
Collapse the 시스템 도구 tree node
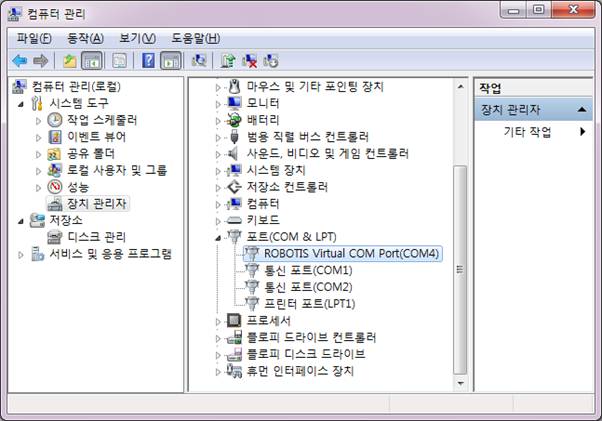coord(22,103)
